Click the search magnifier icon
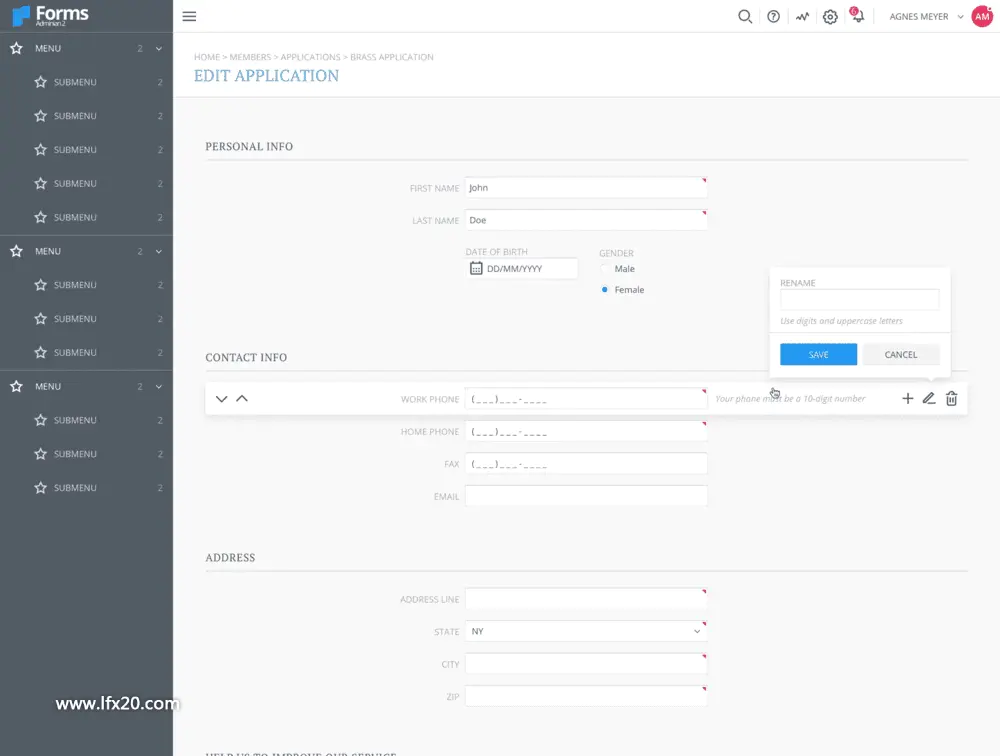Image resolution: width=1000 pixels, height=756 pixels. pyautogui.click(x=744, y=17)
